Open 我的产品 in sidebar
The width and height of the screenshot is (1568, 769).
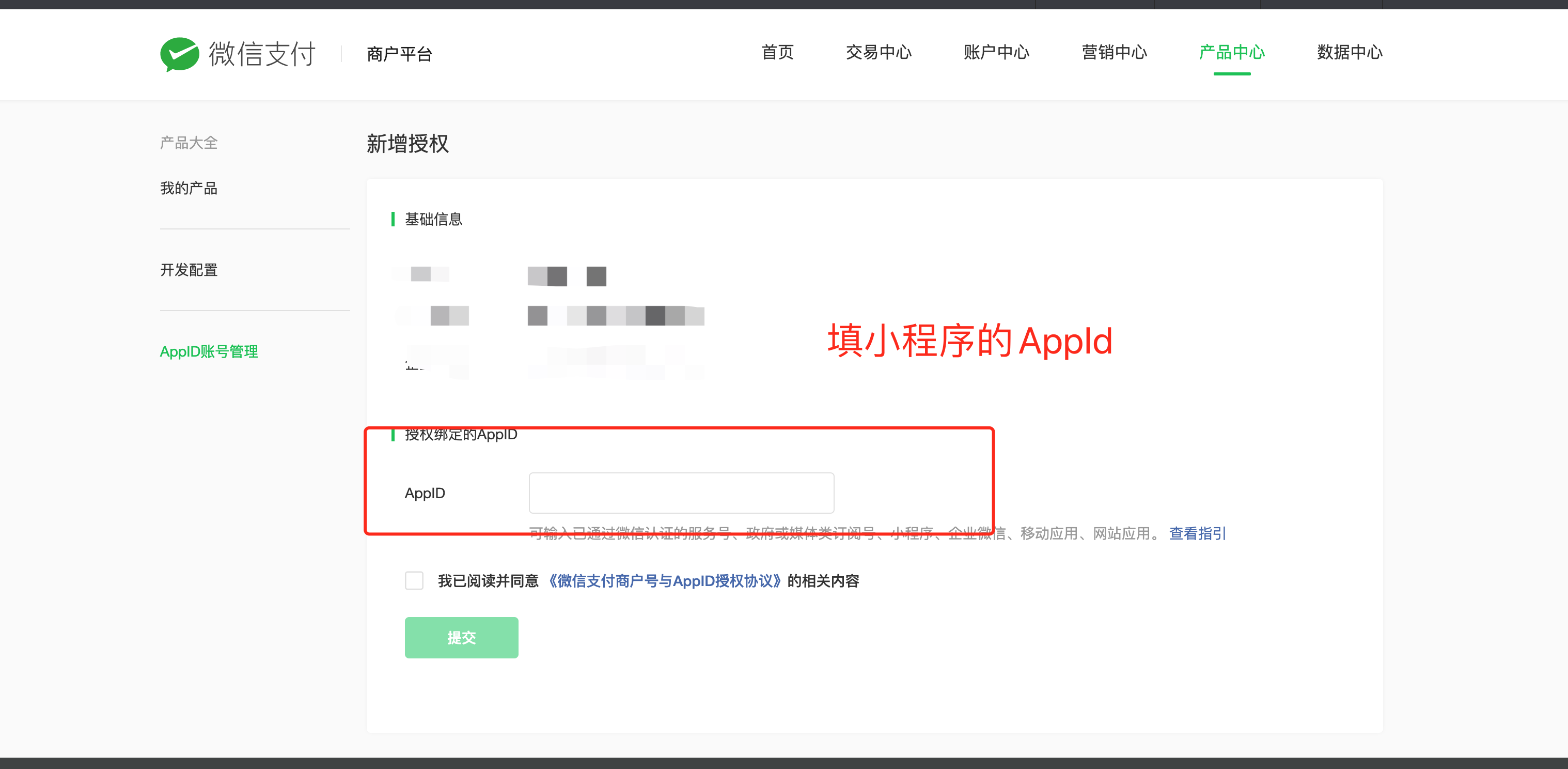point(189,188)
